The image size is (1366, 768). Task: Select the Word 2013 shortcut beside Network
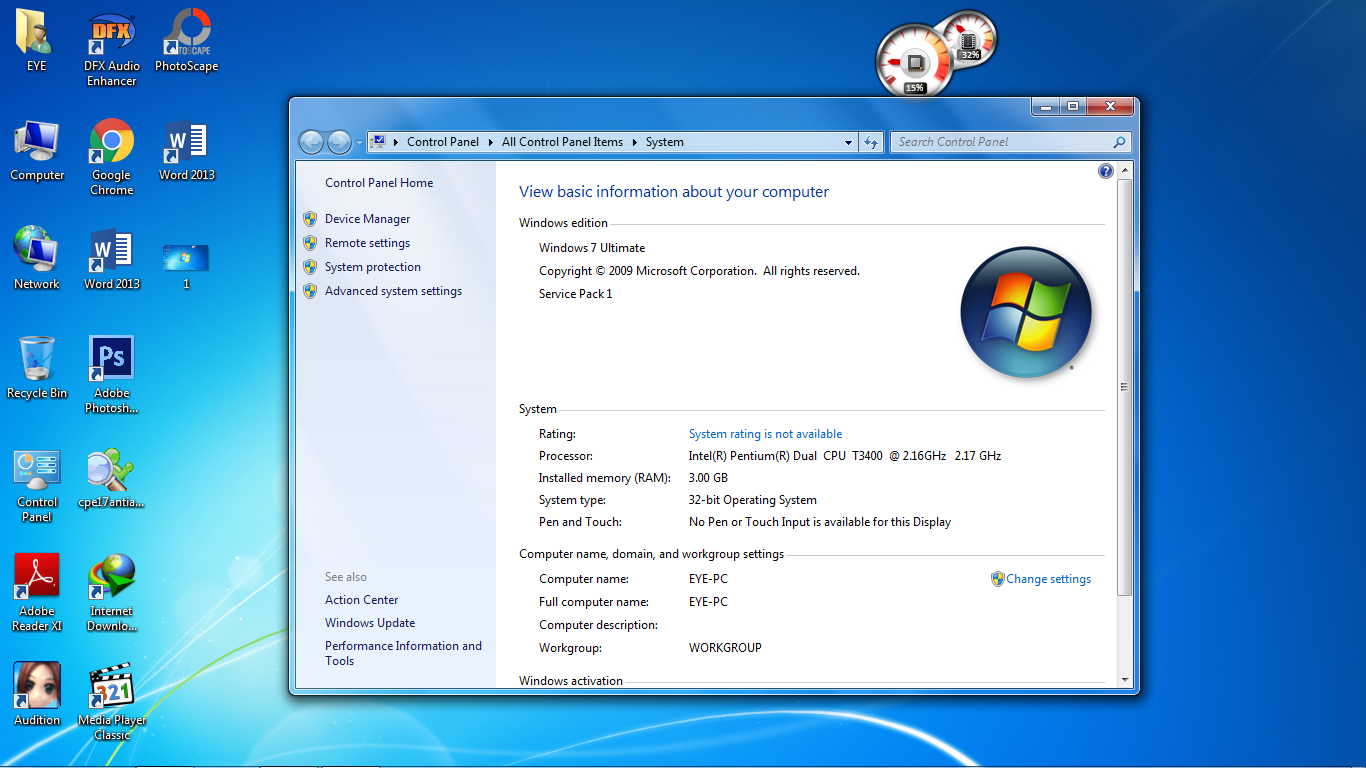pos(111,259)
